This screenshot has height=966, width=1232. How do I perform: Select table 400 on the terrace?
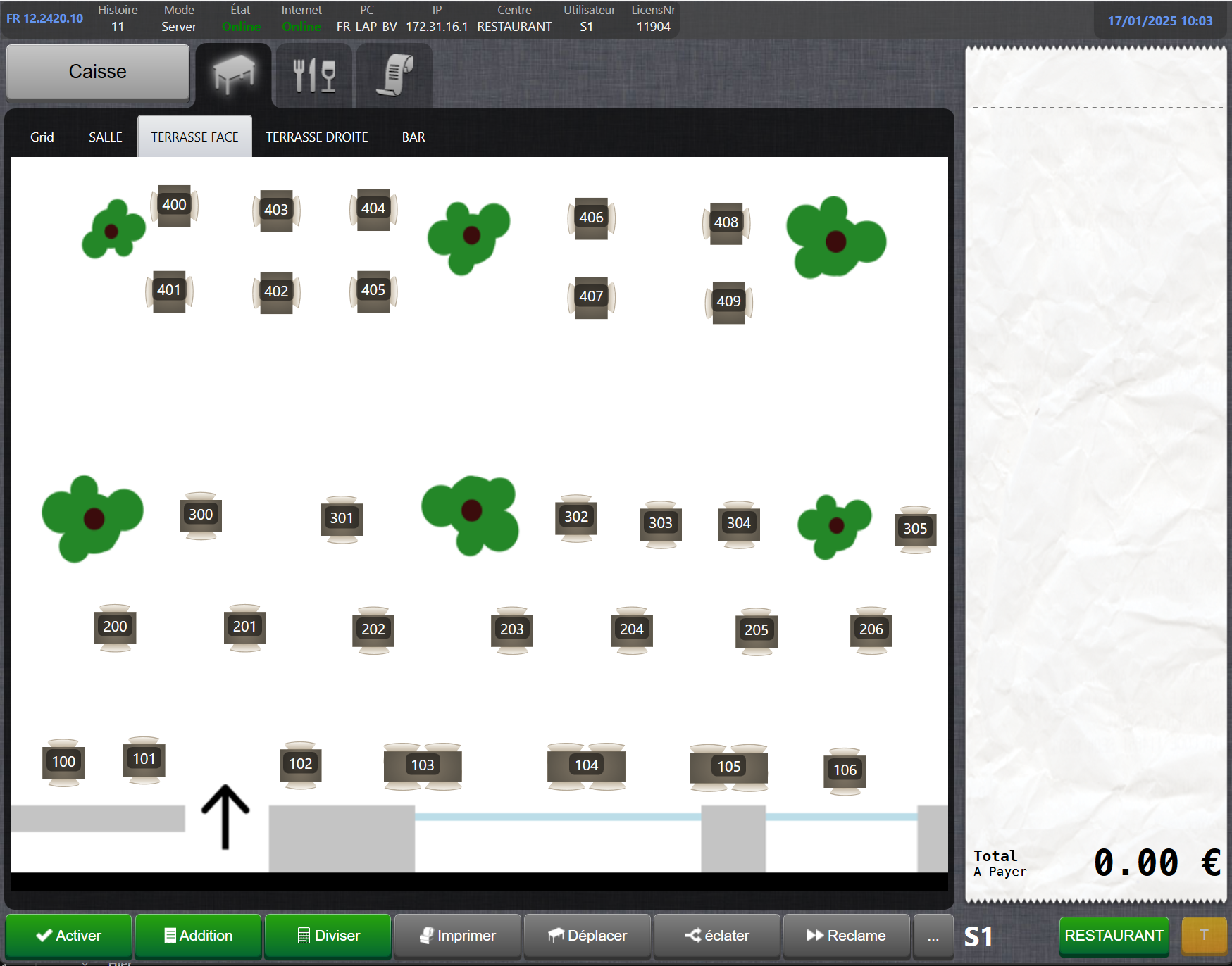[x=174, y=205]
